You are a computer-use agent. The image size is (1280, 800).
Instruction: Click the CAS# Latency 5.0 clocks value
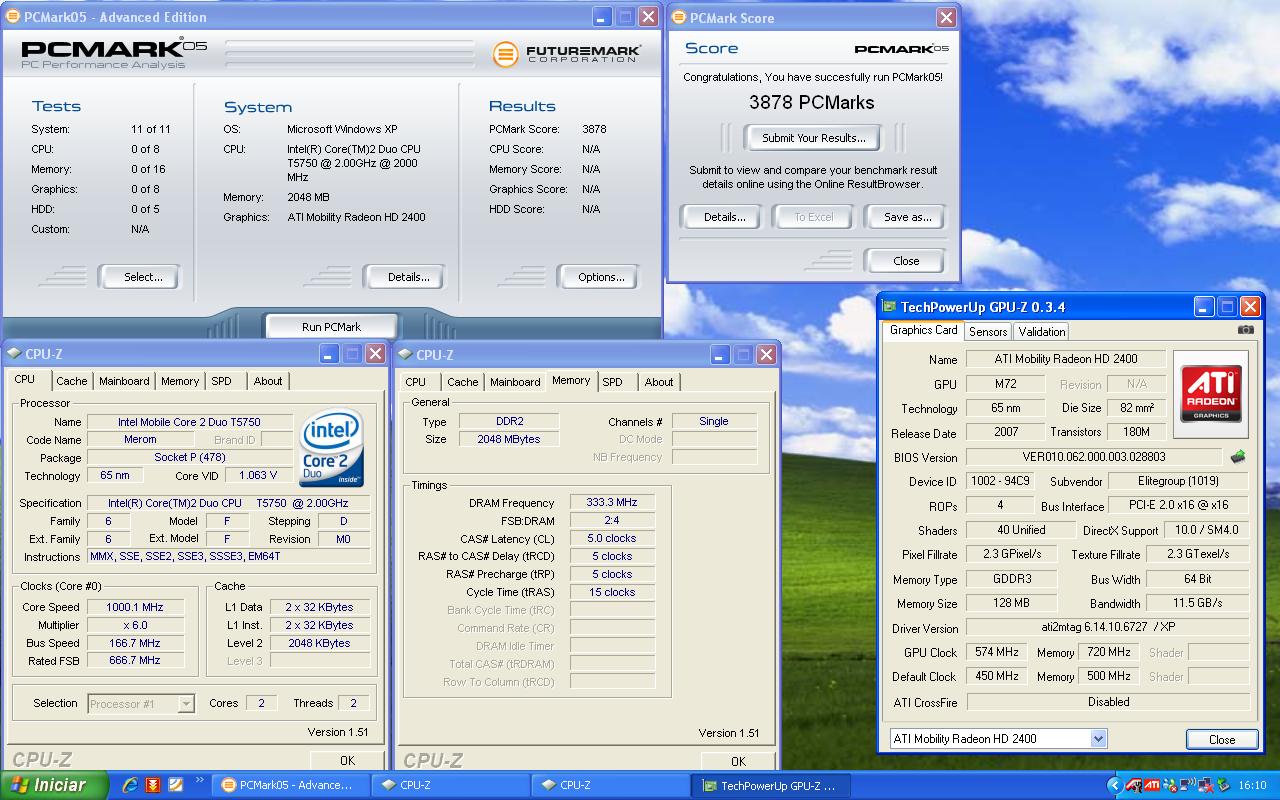[x=613, y=538]
